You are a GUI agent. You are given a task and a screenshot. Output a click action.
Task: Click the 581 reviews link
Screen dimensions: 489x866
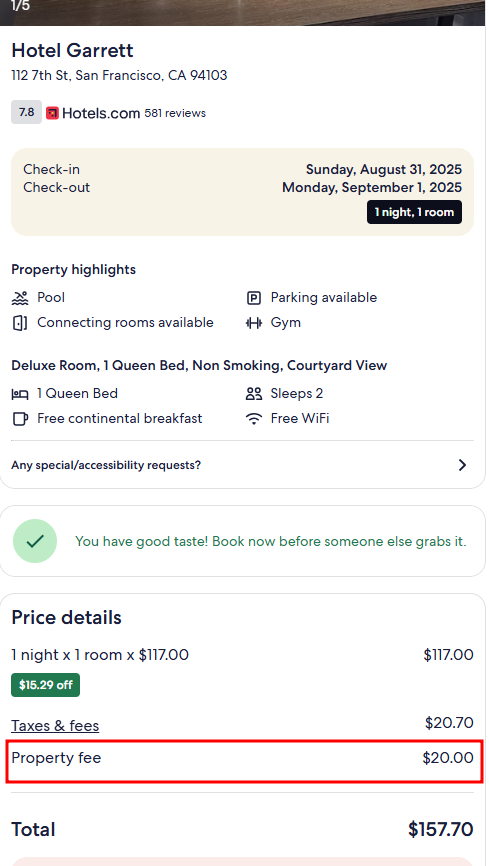[175, 113]
